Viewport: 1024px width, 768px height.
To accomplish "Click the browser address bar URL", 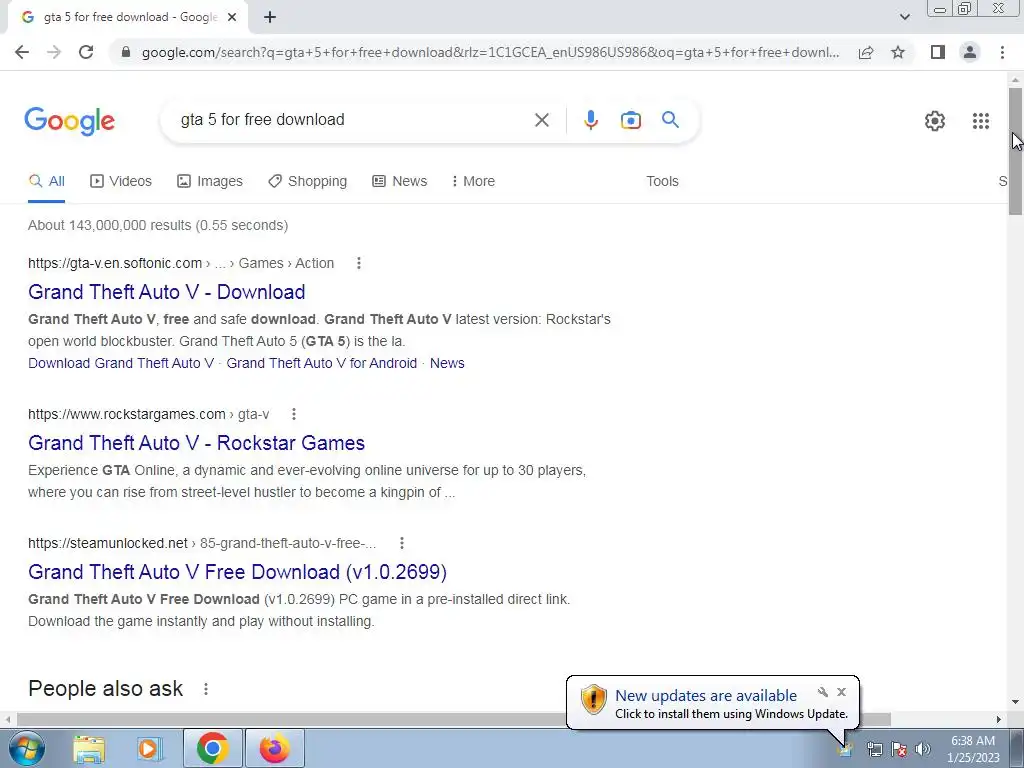I will coord(490,52).
